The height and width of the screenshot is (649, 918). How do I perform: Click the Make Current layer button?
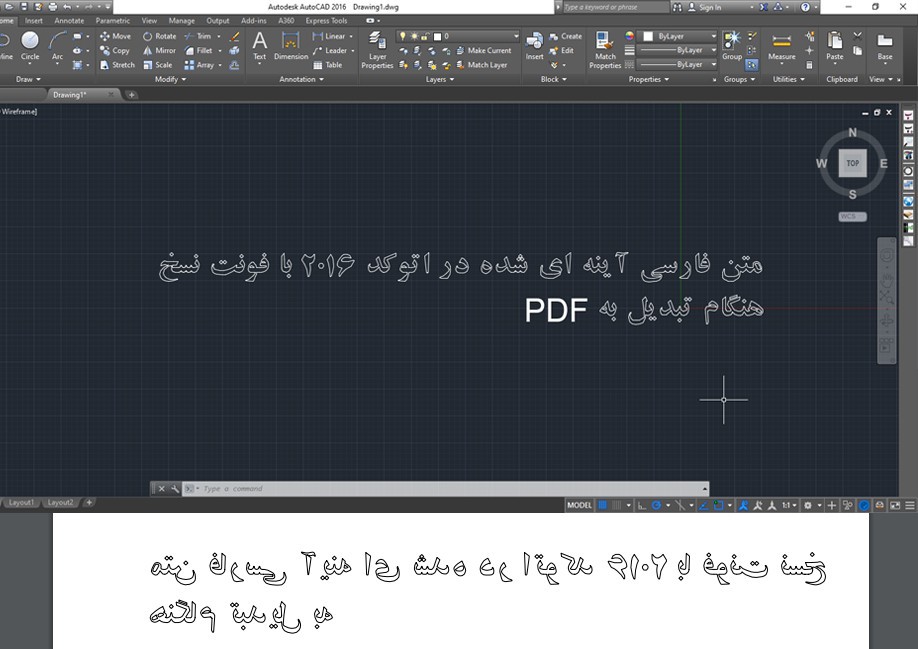click(x=484, y=51)
